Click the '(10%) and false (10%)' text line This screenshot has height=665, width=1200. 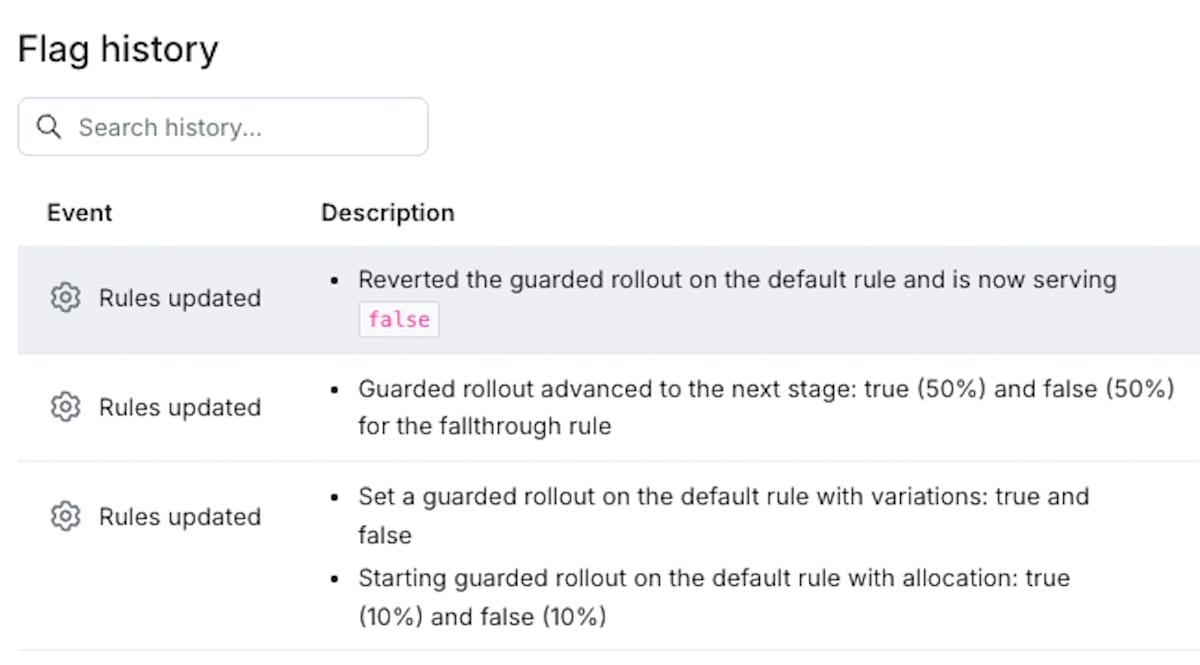(482, 617)
